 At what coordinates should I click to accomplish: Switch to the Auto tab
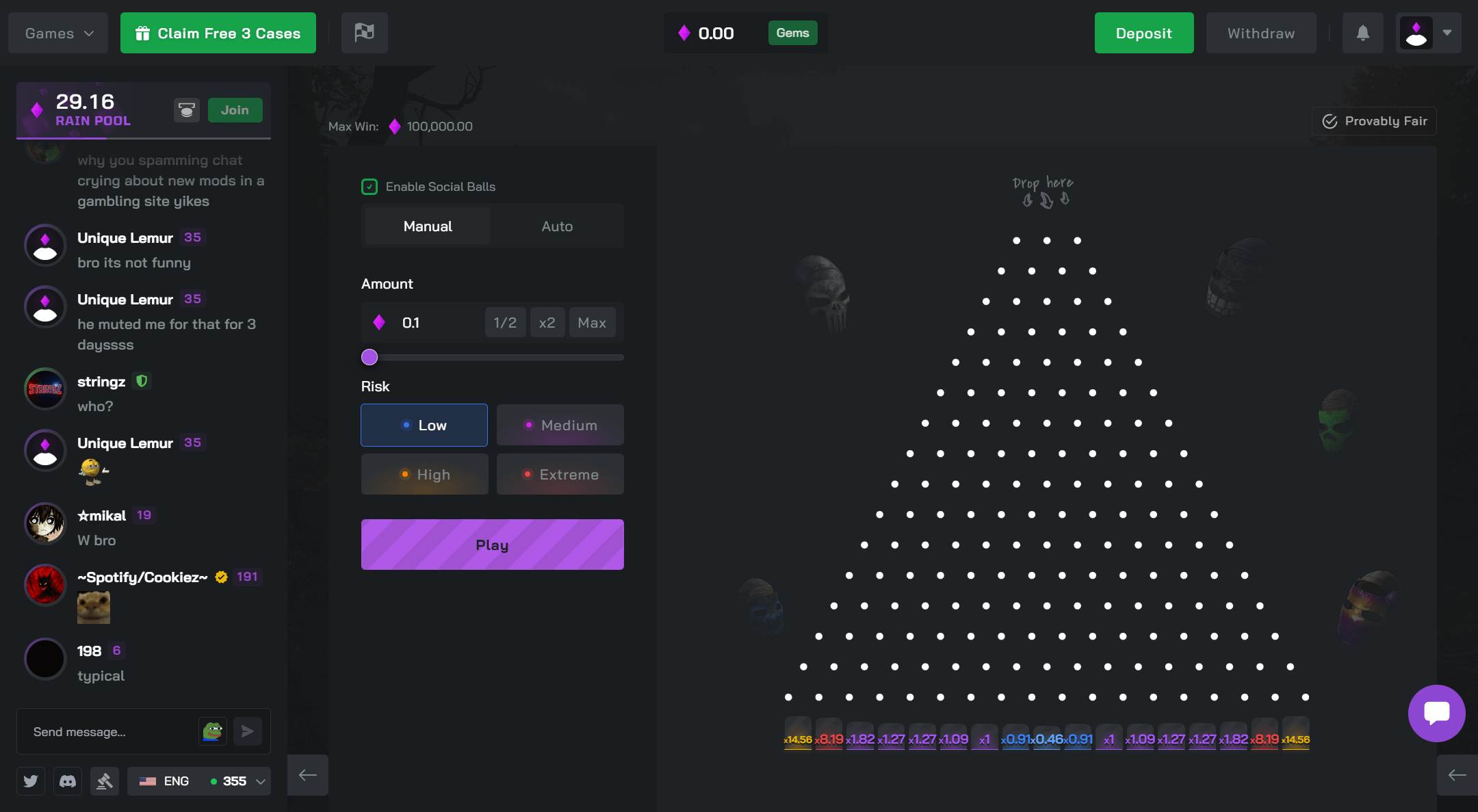point(557,226)
